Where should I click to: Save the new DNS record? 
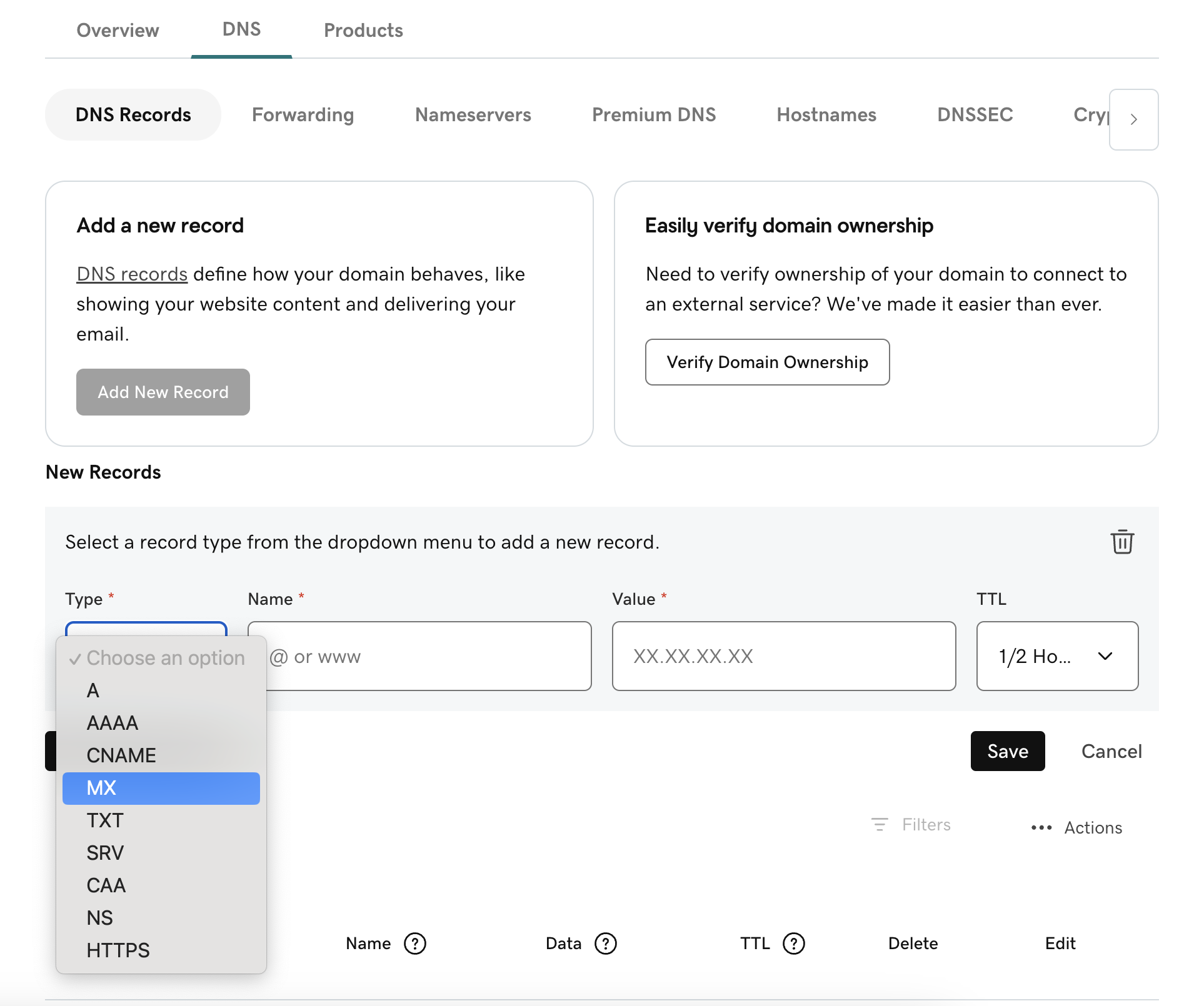pyautogui.click(x=1007, y=751)
